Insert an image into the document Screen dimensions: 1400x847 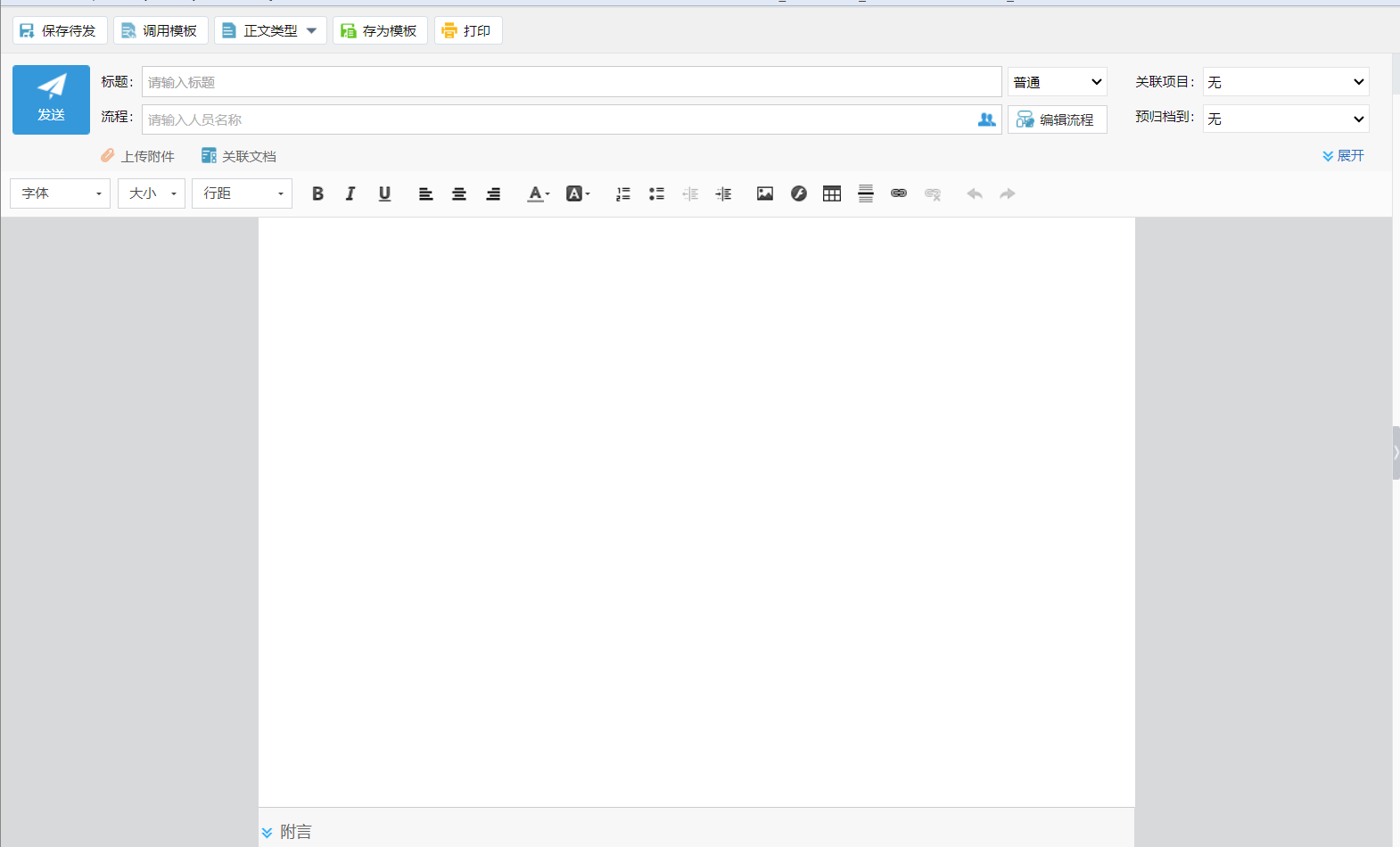[765, 193]
